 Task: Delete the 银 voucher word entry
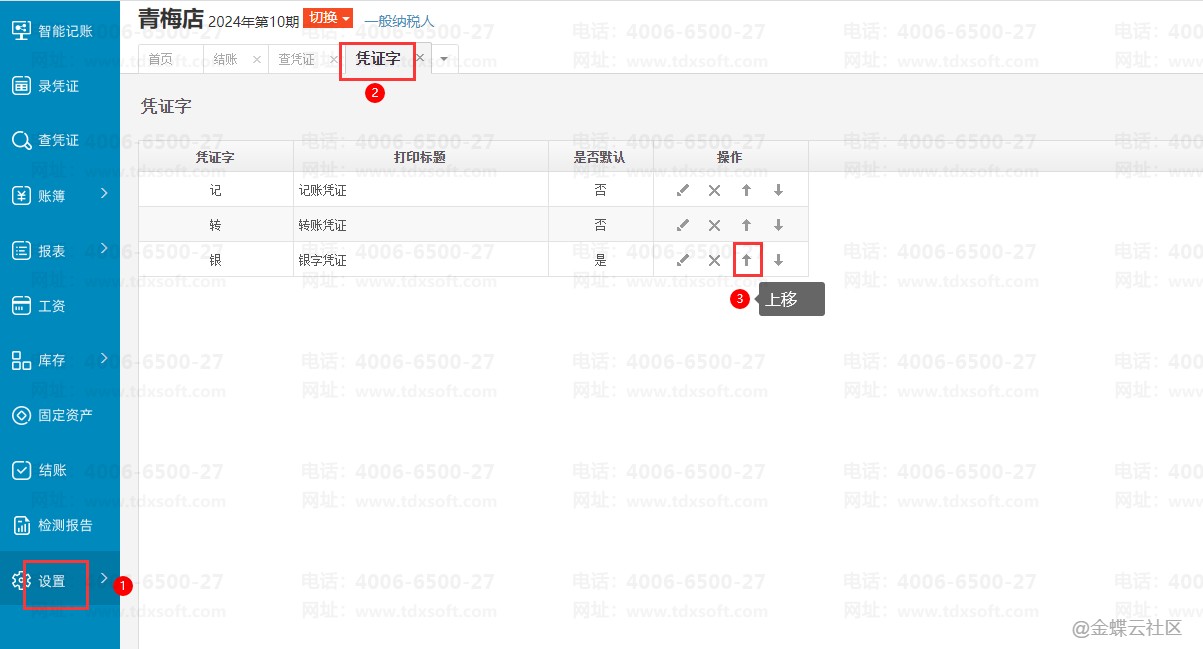pyautogui.click(x=714, y=260)
